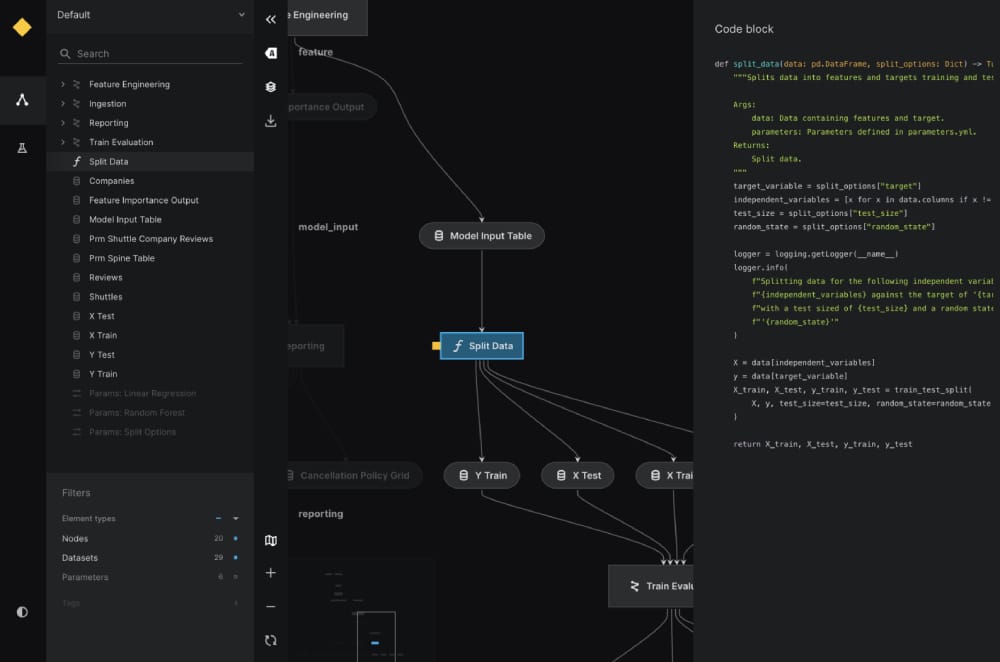The image size is (1000, 662).
Task: Open the Default pipeline dropdown
Action: [x=150, y=15]
